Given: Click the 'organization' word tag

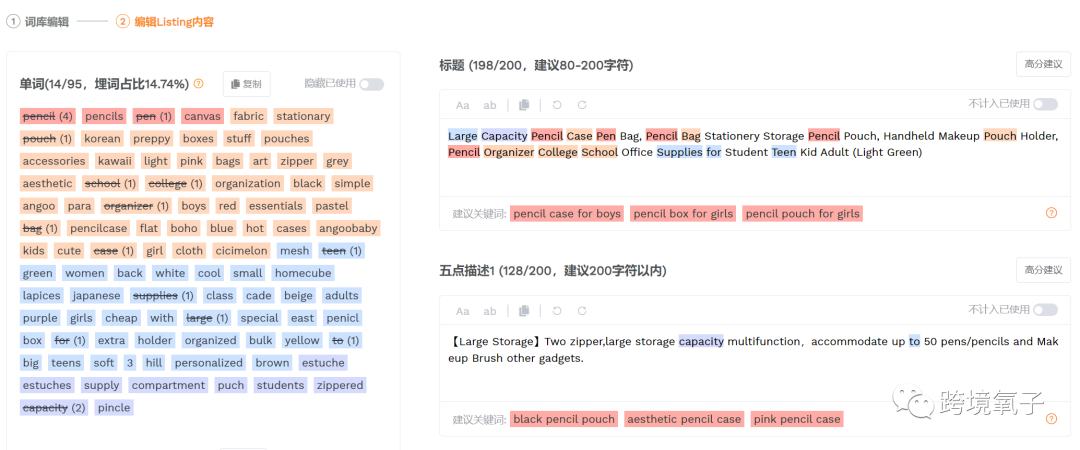Looking at the screenshot, I should pyautogui.click(x=248, y=183).
